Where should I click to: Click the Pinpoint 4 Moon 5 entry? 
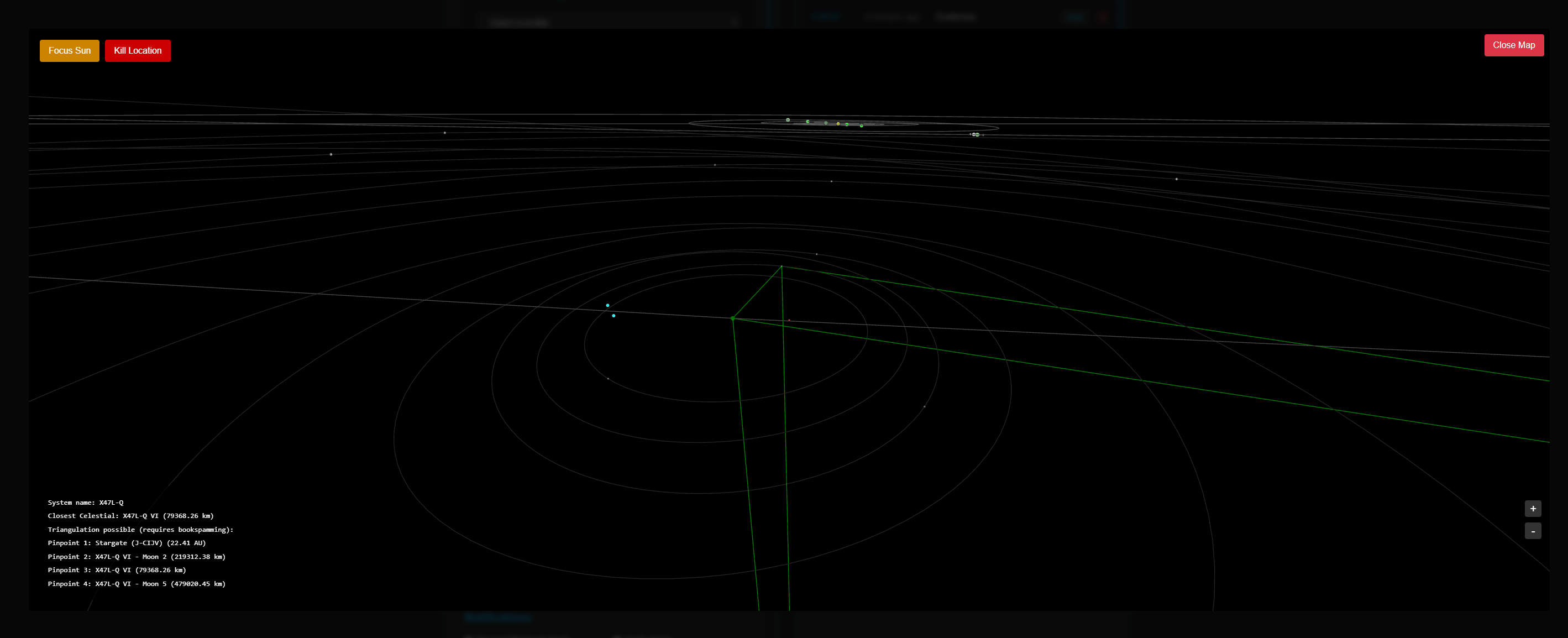(137, 583)
